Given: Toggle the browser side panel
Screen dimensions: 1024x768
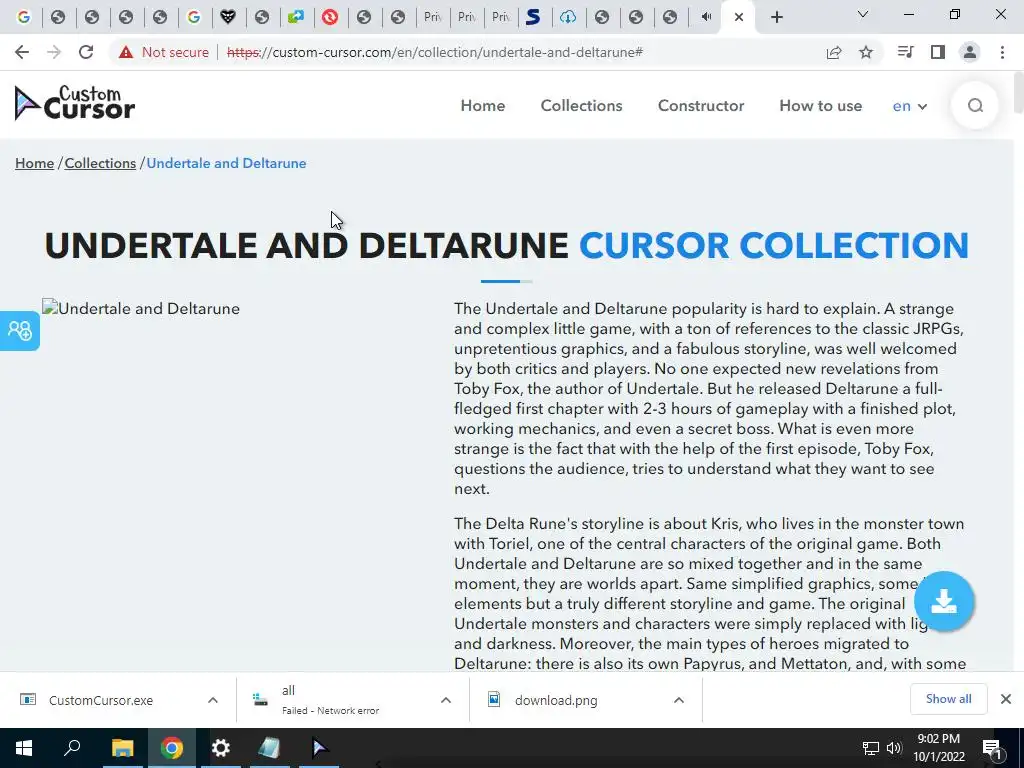Looking at the screenshot, I should (x=938, y=52).
